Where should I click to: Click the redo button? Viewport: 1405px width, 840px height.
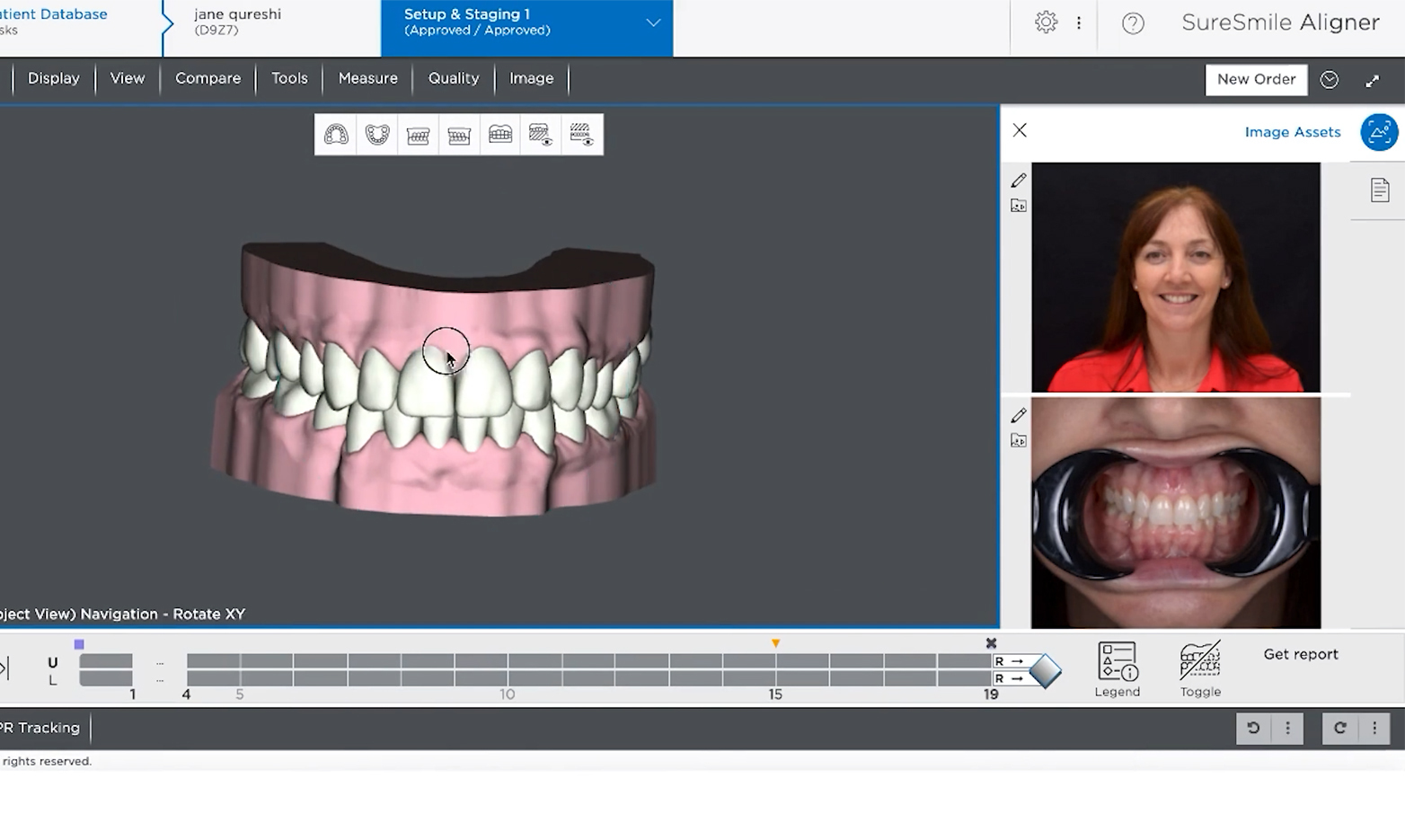pyautogui.click(x=1339, y=728)
